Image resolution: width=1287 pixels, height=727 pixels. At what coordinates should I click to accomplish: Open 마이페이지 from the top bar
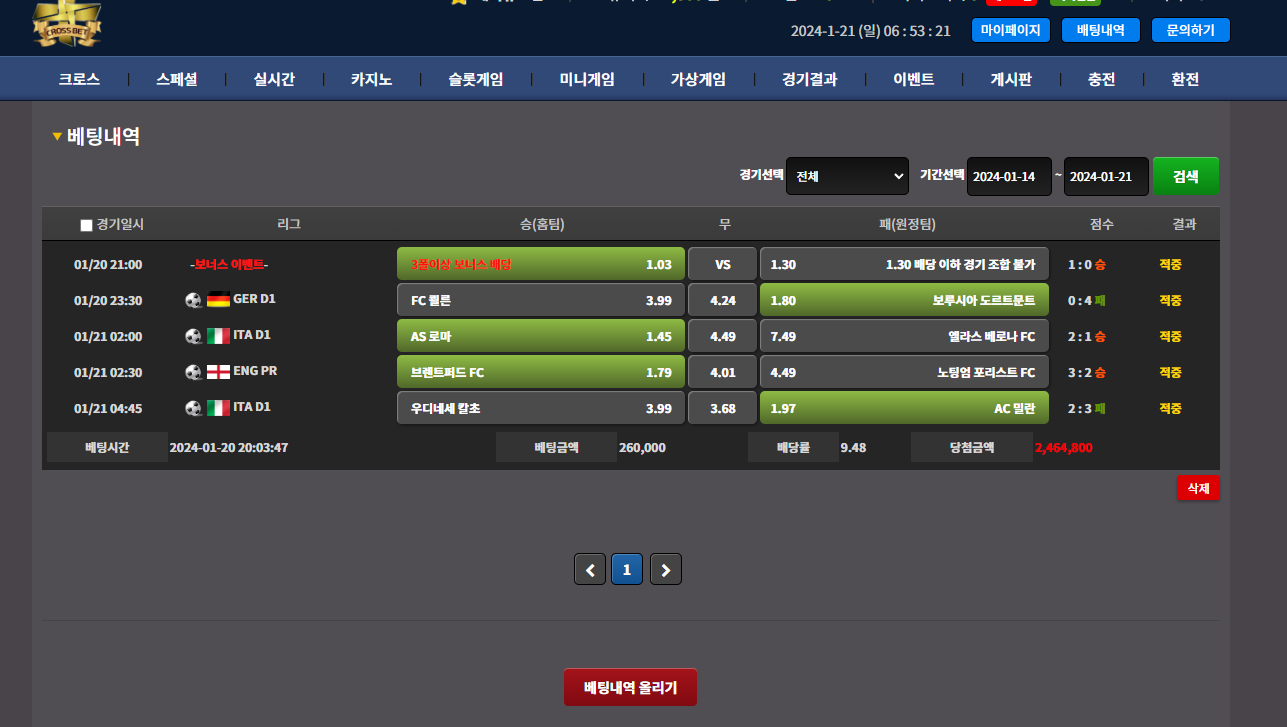(1011, 30)
